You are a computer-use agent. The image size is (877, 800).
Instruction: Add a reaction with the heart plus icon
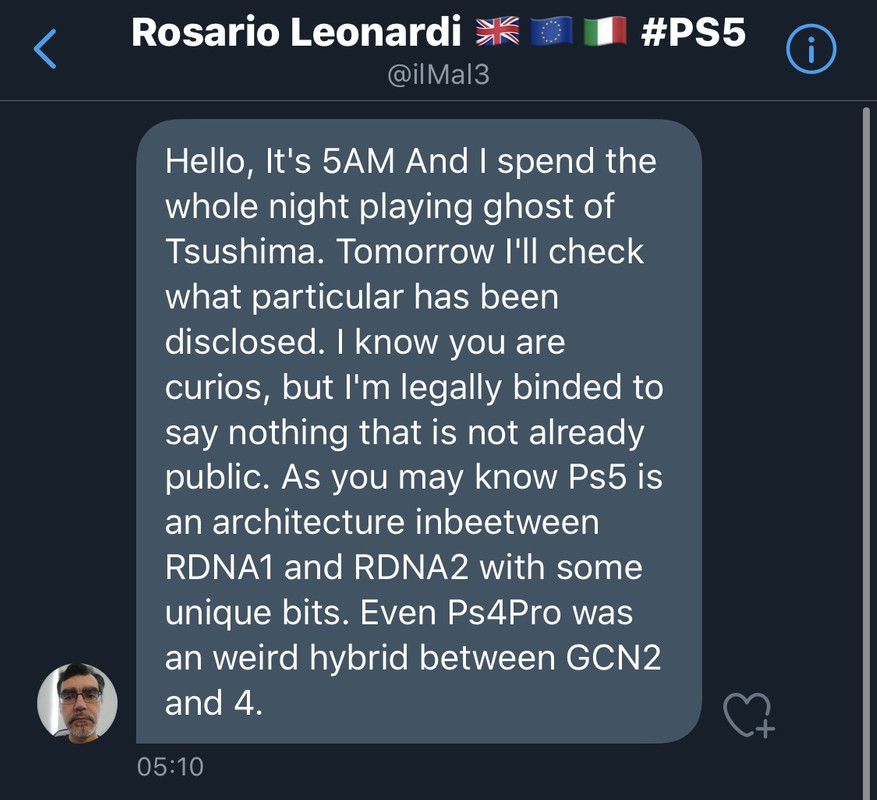(748, 715)
